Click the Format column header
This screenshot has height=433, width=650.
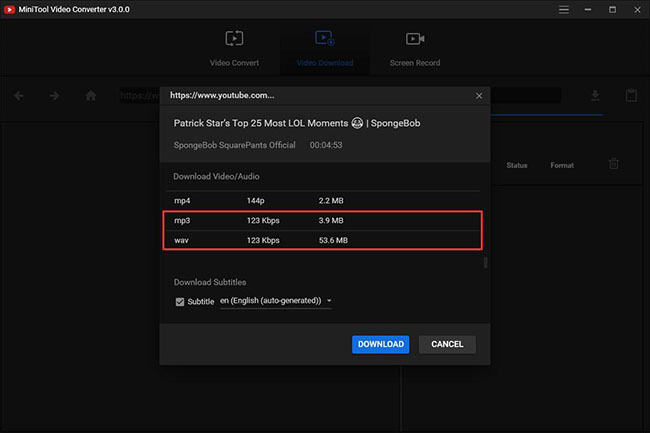tap(562, 165)
